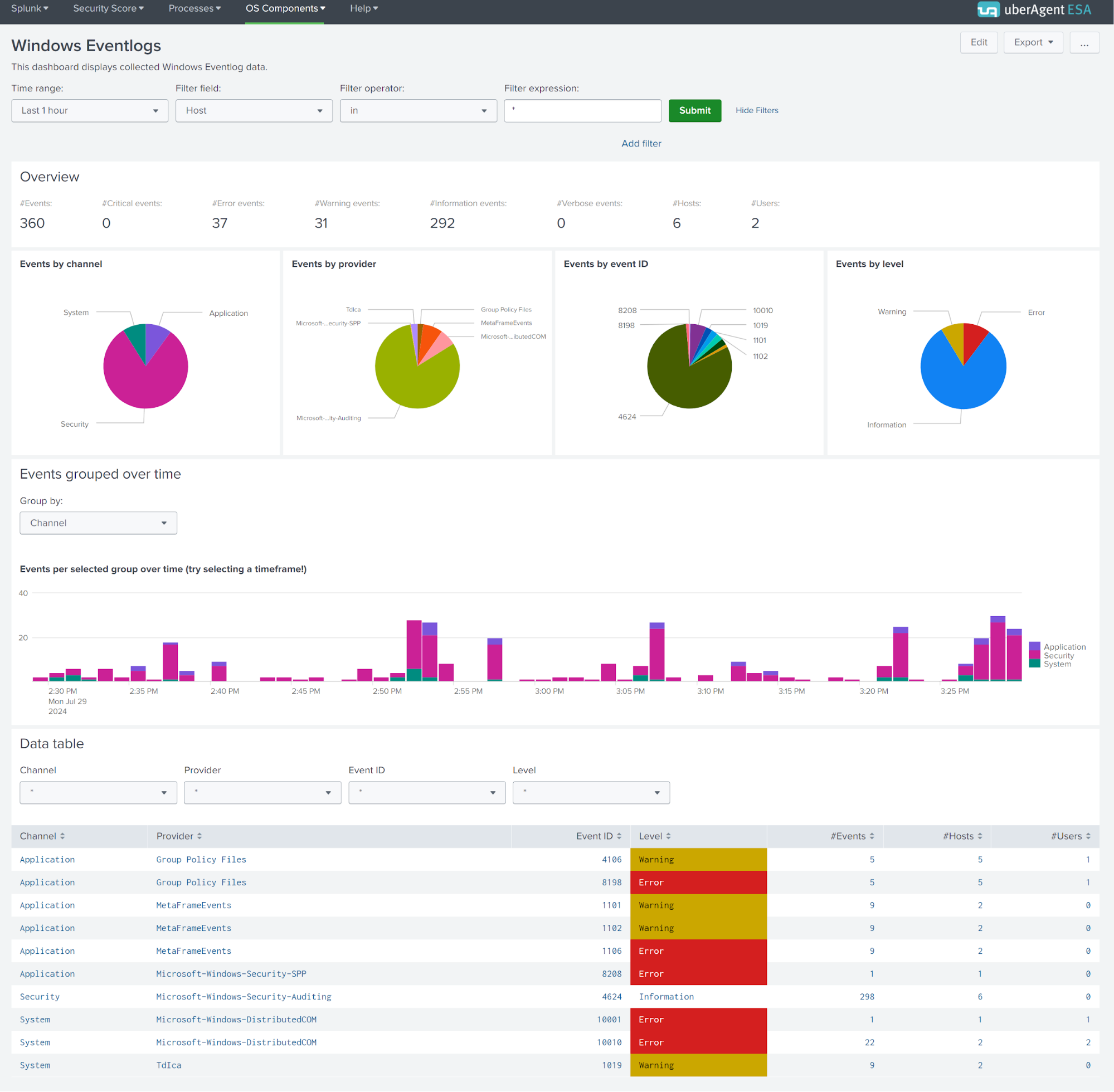Toggle Security series in chart legend
This screenshot has width=1114, height=1092.
pyautogui.click(x=1058, y=655)
